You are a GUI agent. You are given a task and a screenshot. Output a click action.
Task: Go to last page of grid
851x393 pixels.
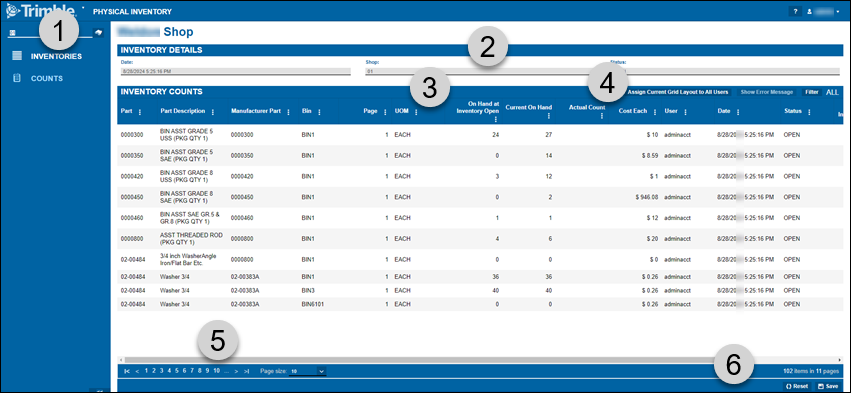(x=246, y=371)
